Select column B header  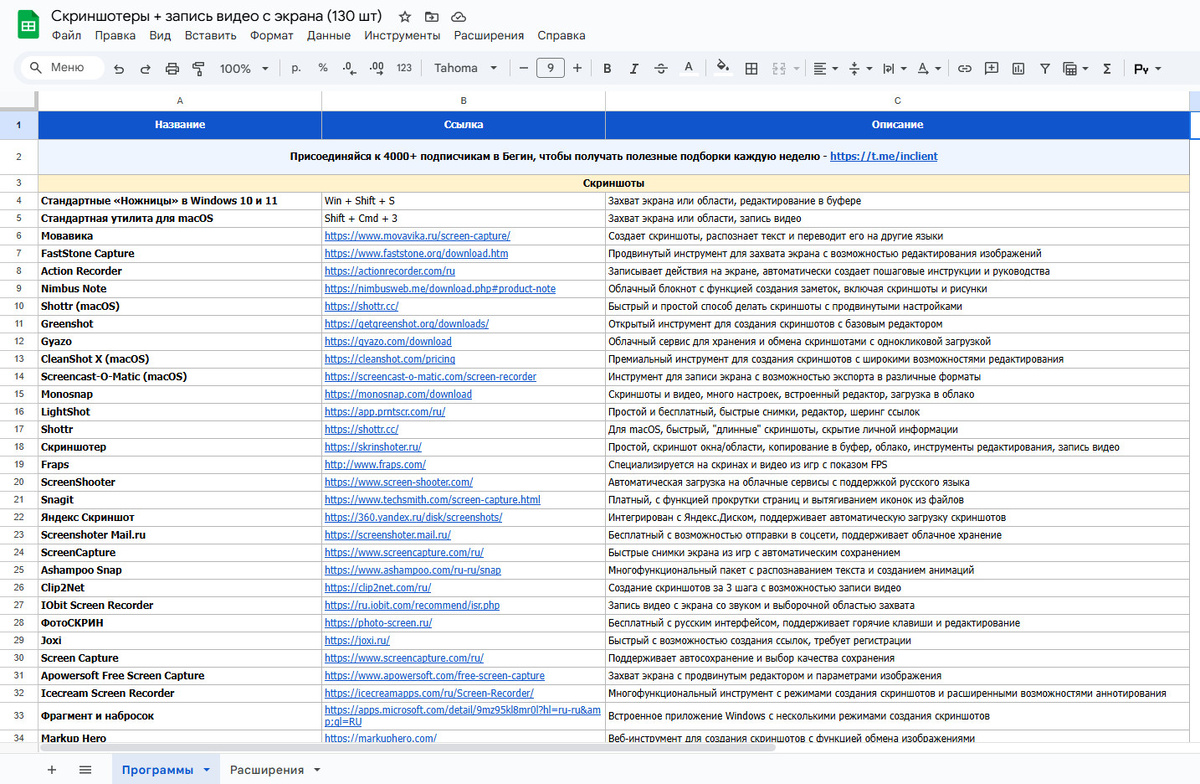(463, 101)
